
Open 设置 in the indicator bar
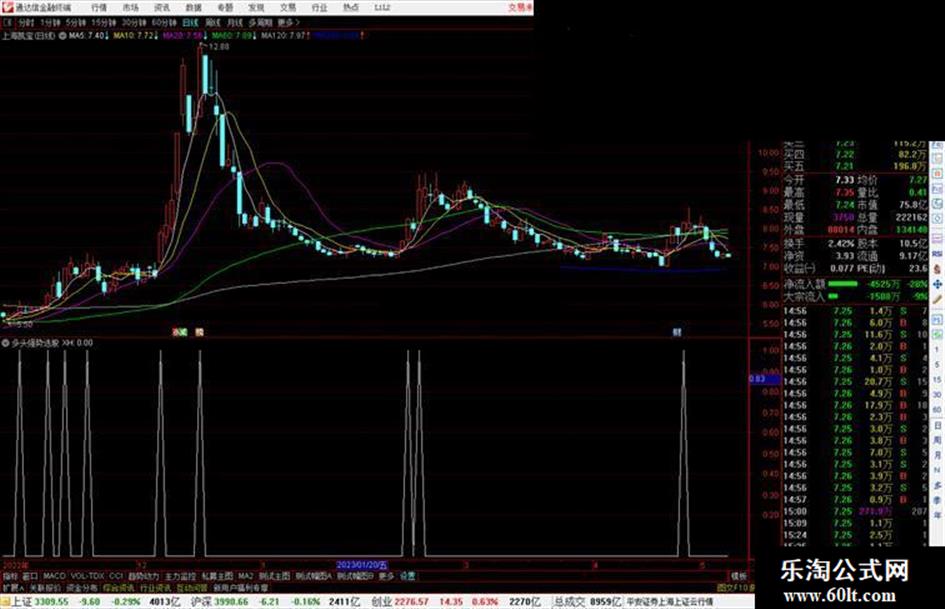407,576
